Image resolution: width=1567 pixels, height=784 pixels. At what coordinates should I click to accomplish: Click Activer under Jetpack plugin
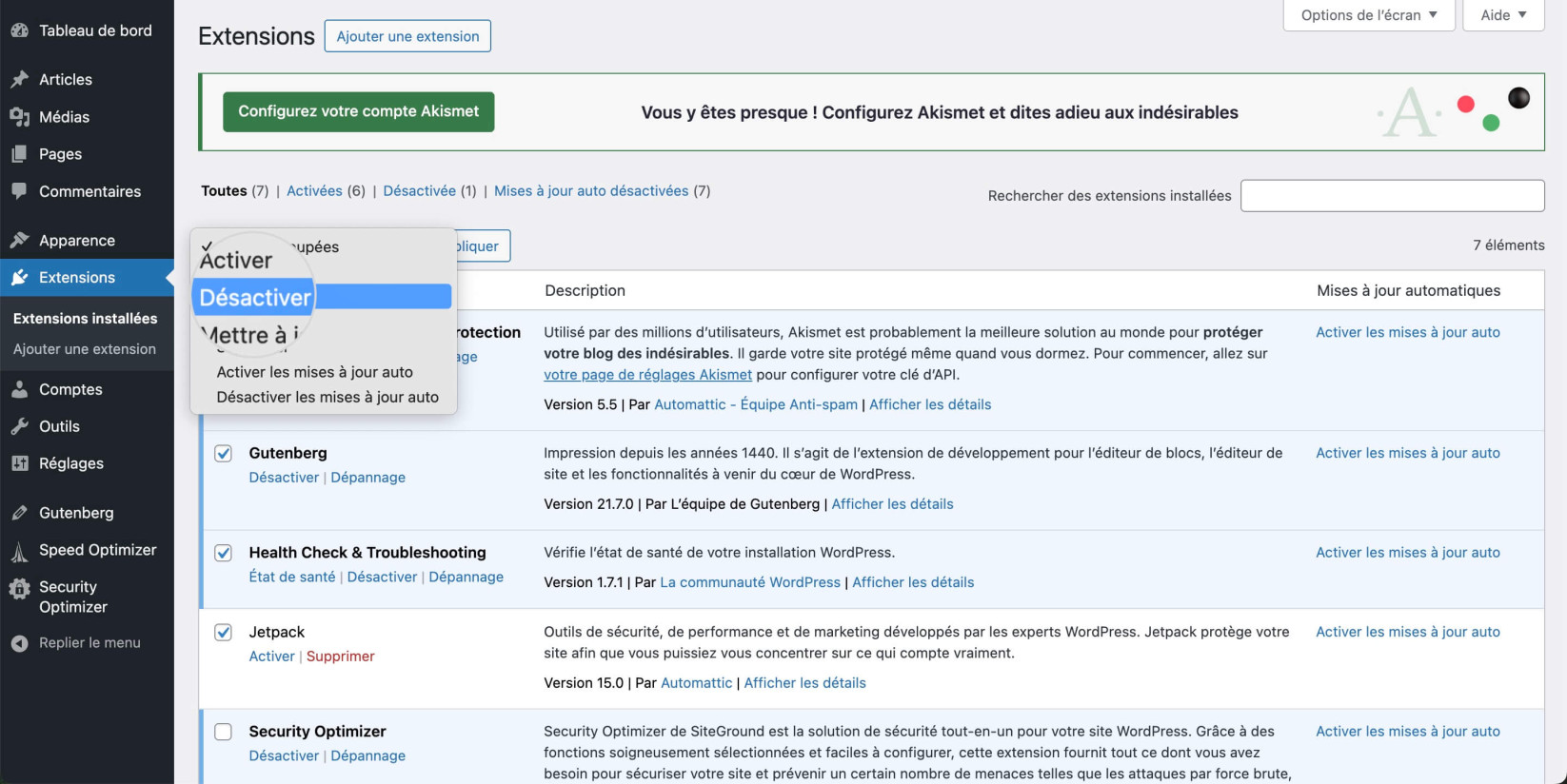click(x=271, y=657)
